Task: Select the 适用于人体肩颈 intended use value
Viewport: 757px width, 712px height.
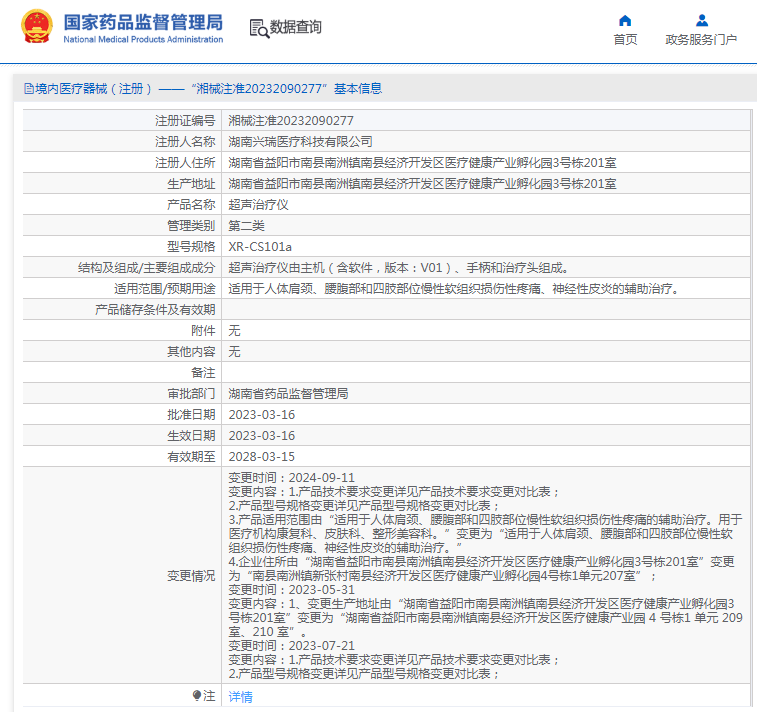Action: point(454,289)
